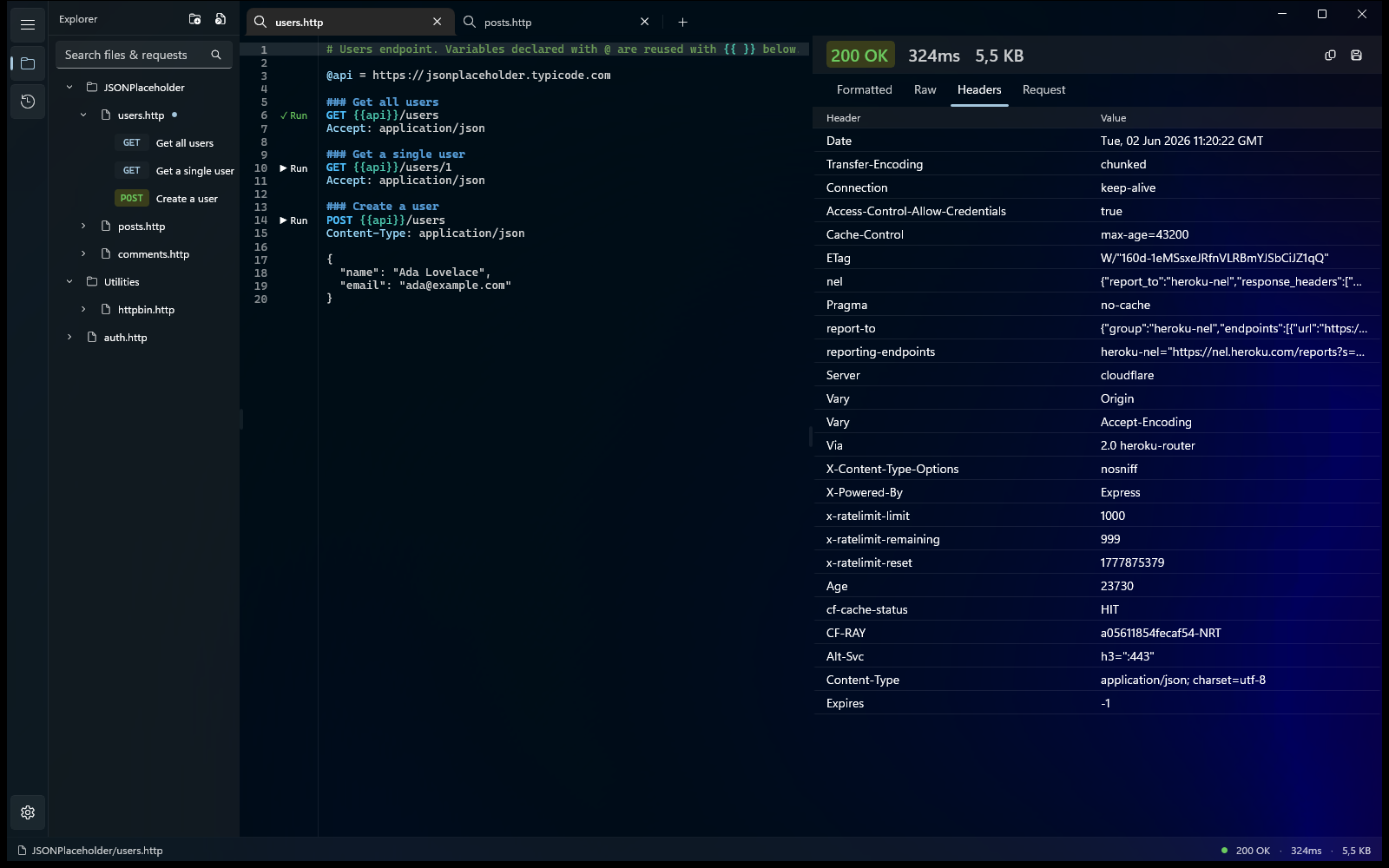
Task: Close the users.http tab
Action: (x=437, y=22)
